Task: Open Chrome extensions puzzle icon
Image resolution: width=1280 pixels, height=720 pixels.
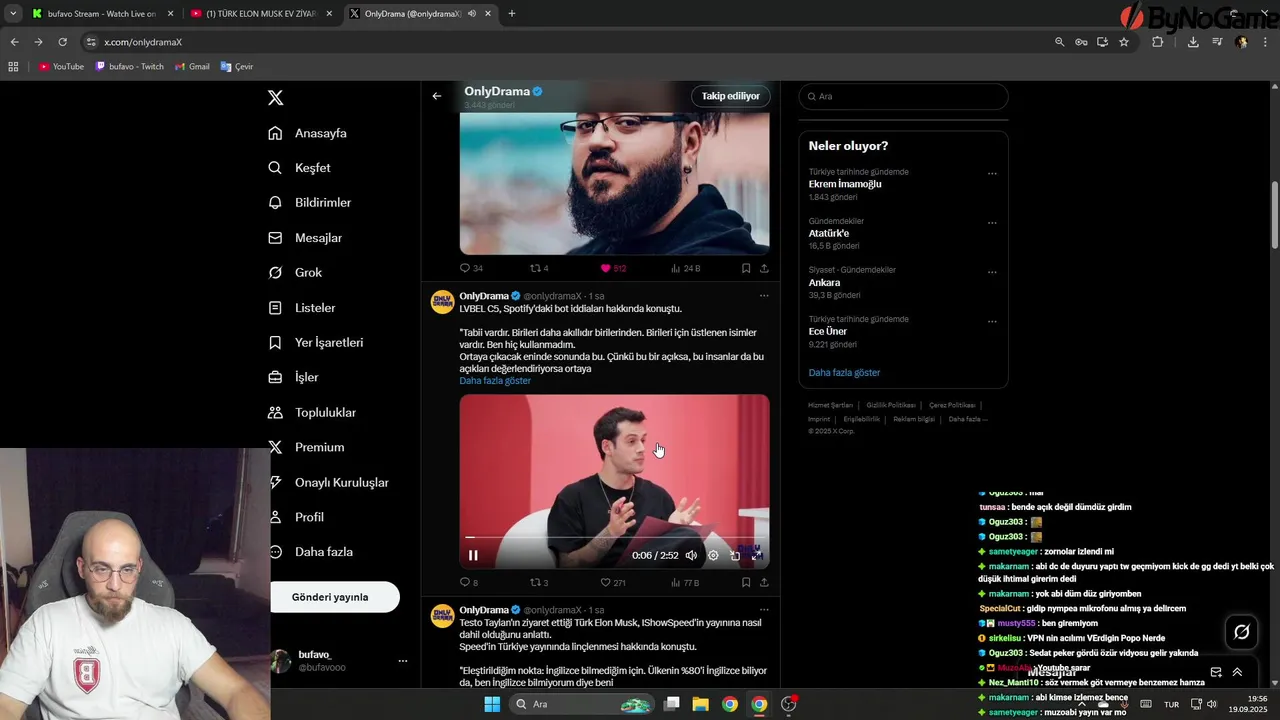Action: [1158, 42]
